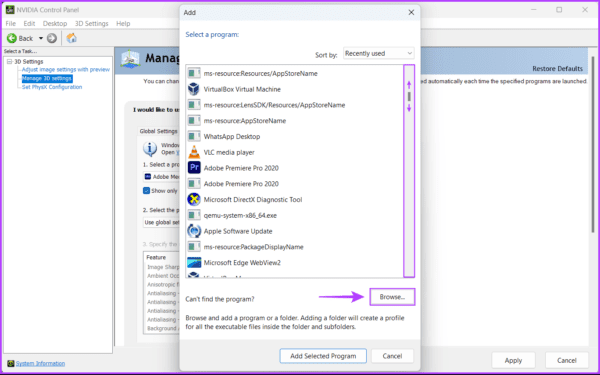Open the Use global setting dropdown
The height and width of the screenshot is (375, 600).
(161, 222)
